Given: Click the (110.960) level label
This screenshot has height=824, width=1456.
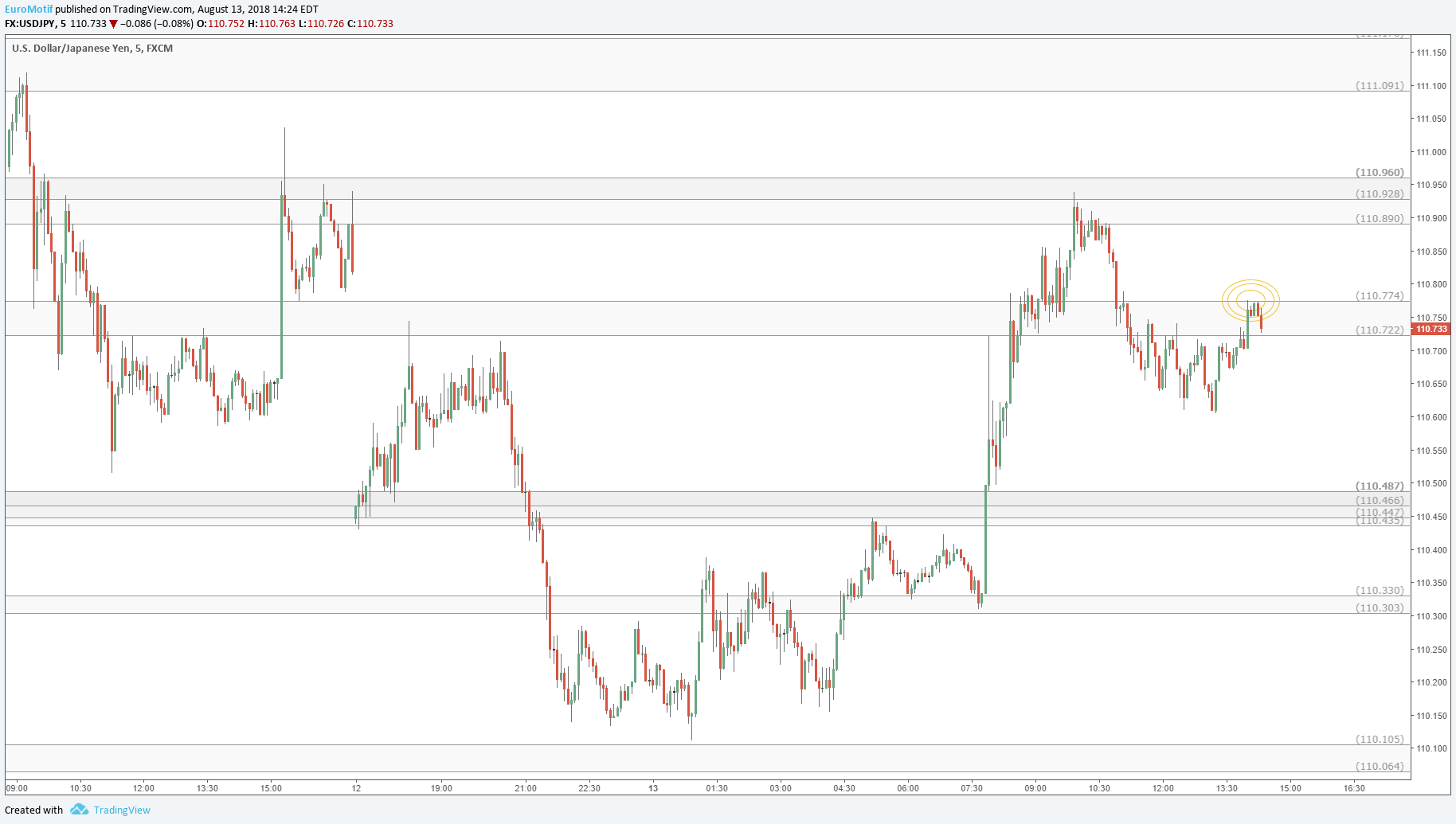Looking at the screenshot, I should click(1380, 172).
